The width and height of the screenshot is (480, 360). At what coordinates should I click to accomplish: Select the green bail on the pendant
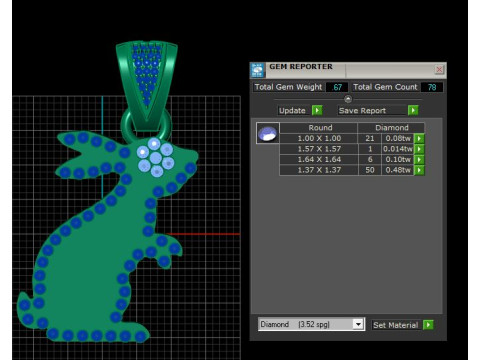147,85
